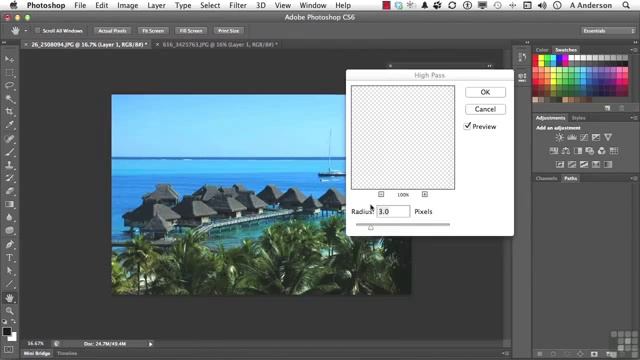Click the Print Size button
The width and height of the screenshot is (640, 360).
[229, 31]
